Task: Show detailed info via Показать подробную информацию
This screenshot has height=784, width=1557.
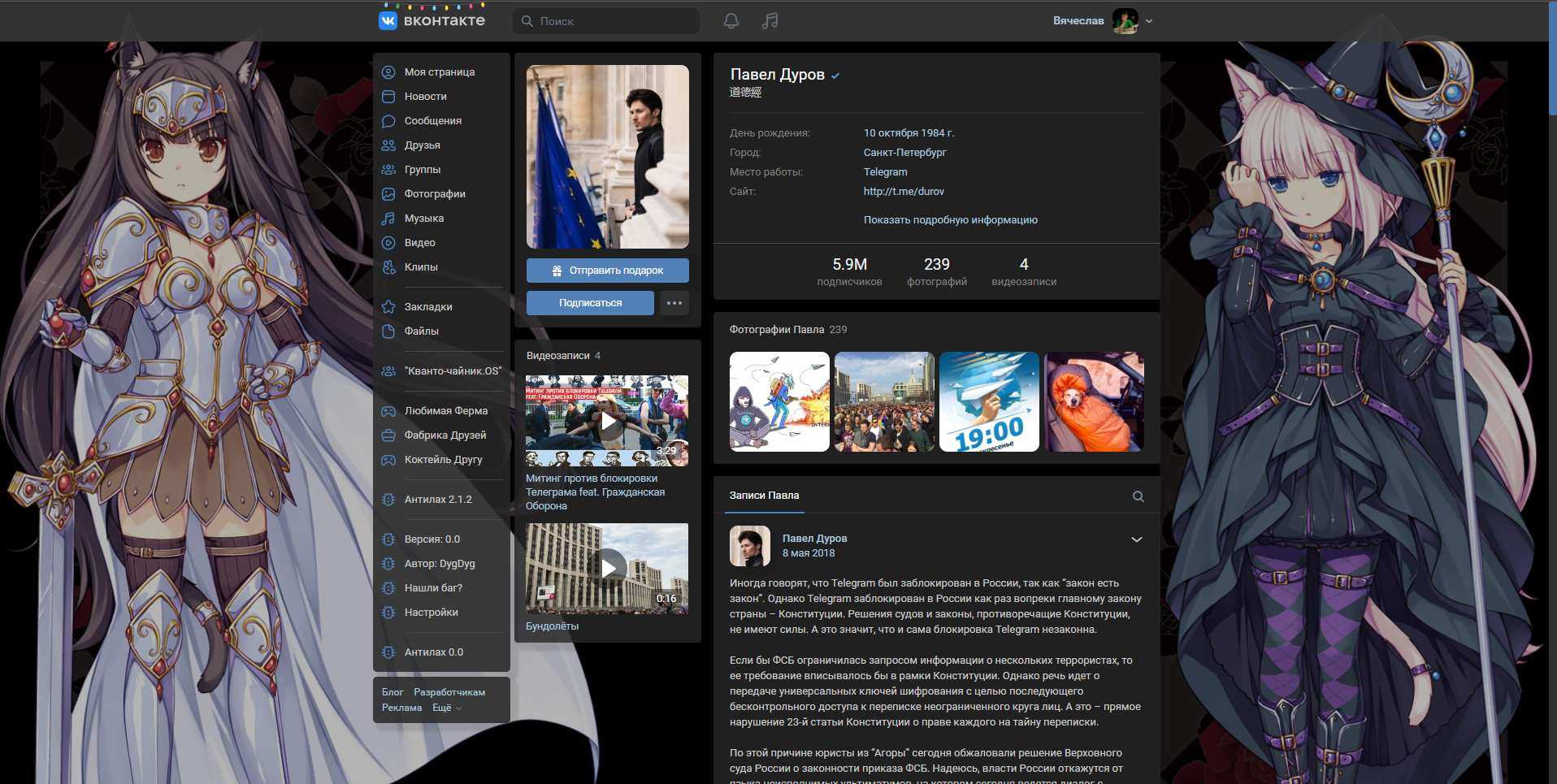Action: point(951,220)
